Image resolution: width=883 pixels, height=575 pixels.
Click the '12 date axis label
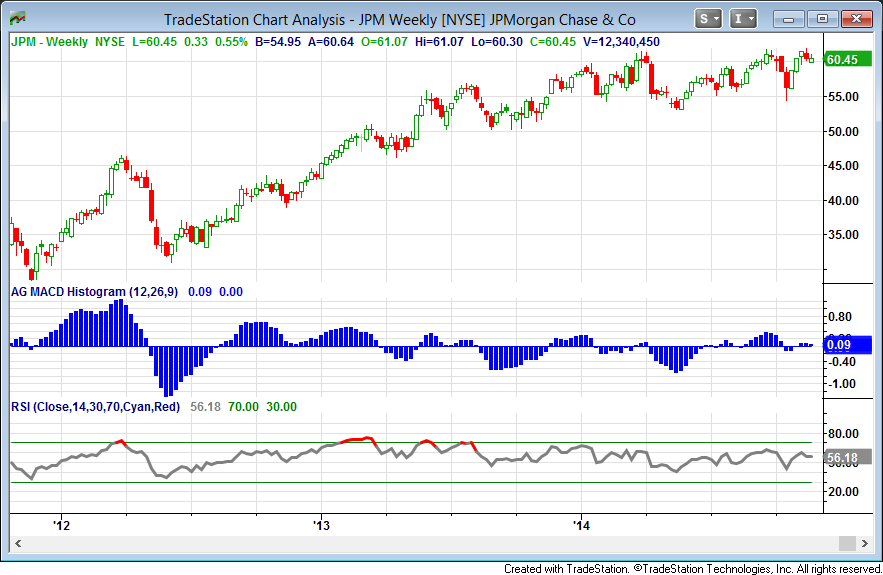[x=61, y=525]
